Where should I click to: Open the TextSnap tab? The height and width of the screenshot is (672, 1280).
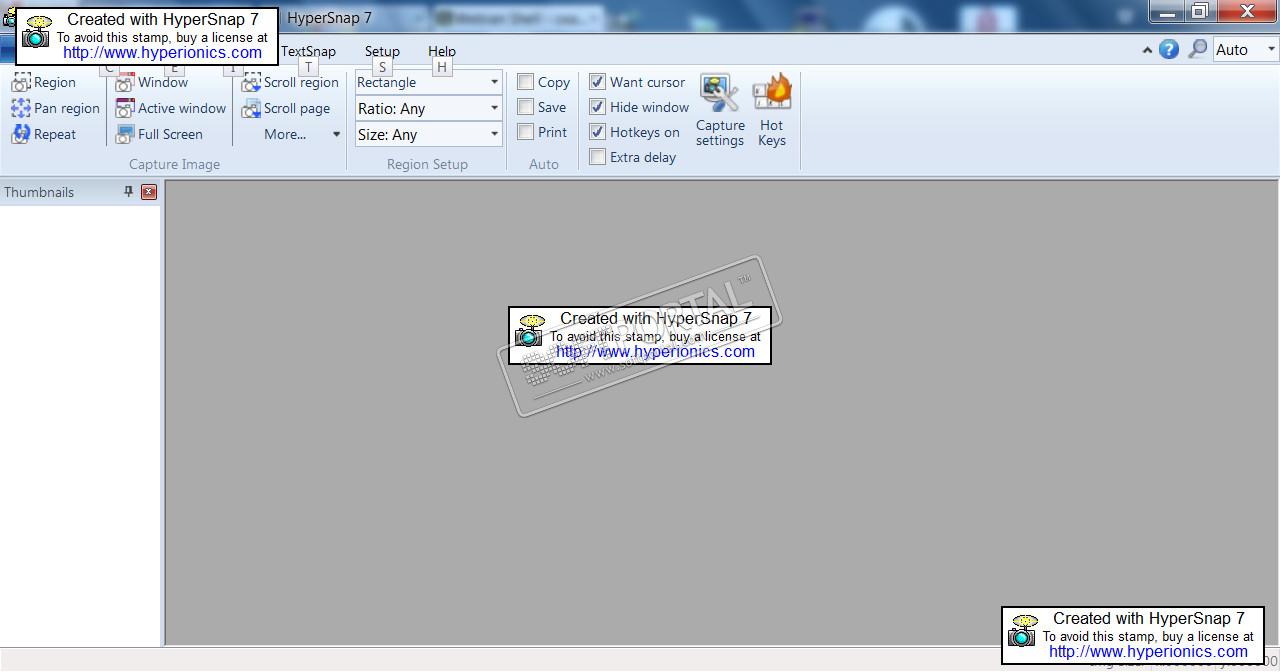(308, 51)
